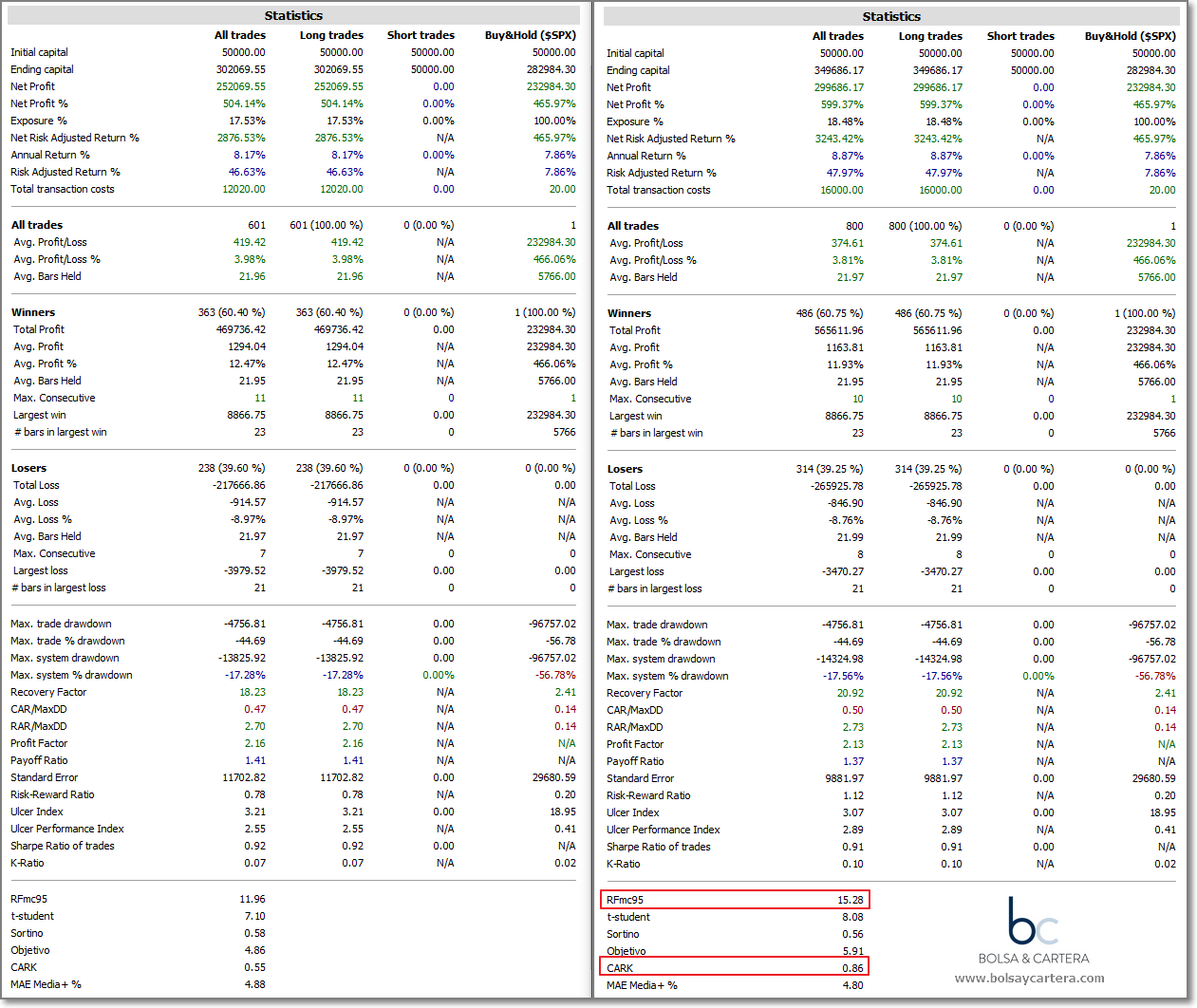Select the t-student value 8.08

[x=853, y=917]
